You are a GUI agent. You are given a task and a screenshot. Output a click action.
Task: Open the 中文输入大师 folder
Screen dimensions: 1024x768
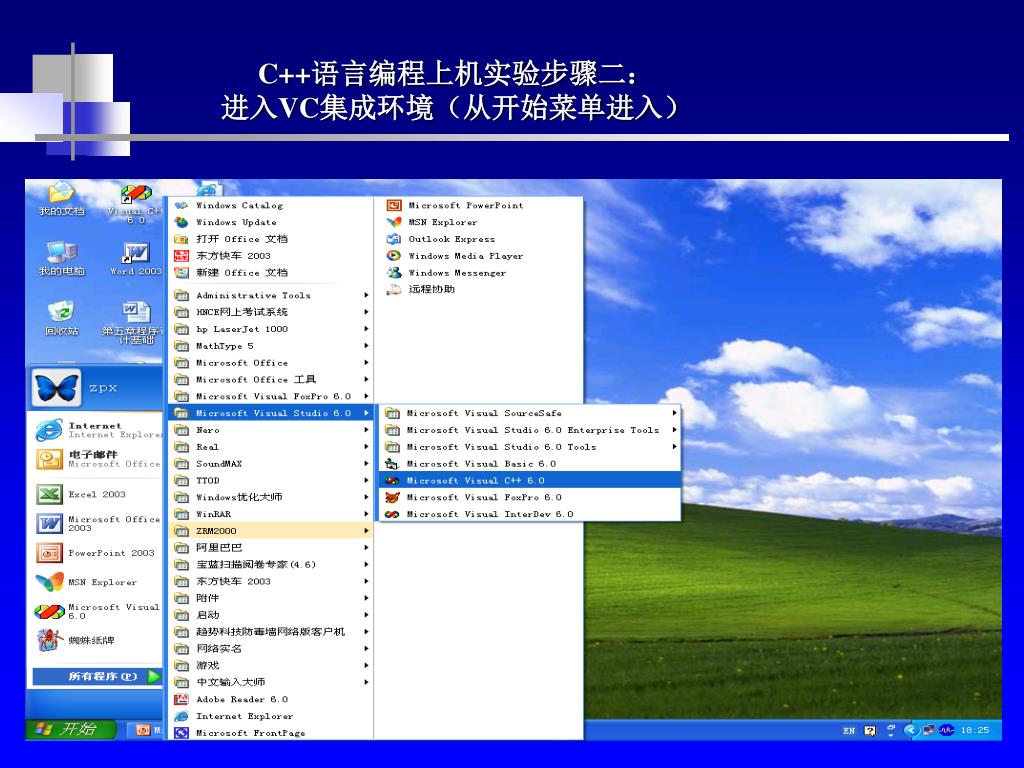(x=271, y=682)
